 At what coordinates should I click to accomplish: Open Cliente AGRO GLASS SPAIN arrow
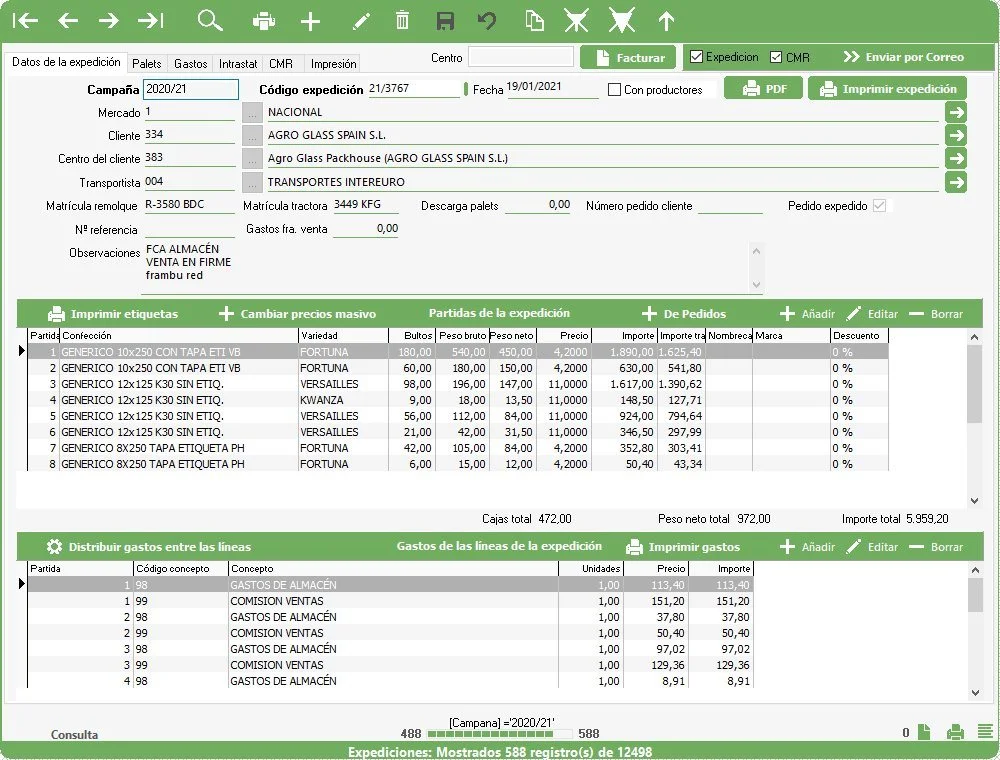click(x=956, y=135)
